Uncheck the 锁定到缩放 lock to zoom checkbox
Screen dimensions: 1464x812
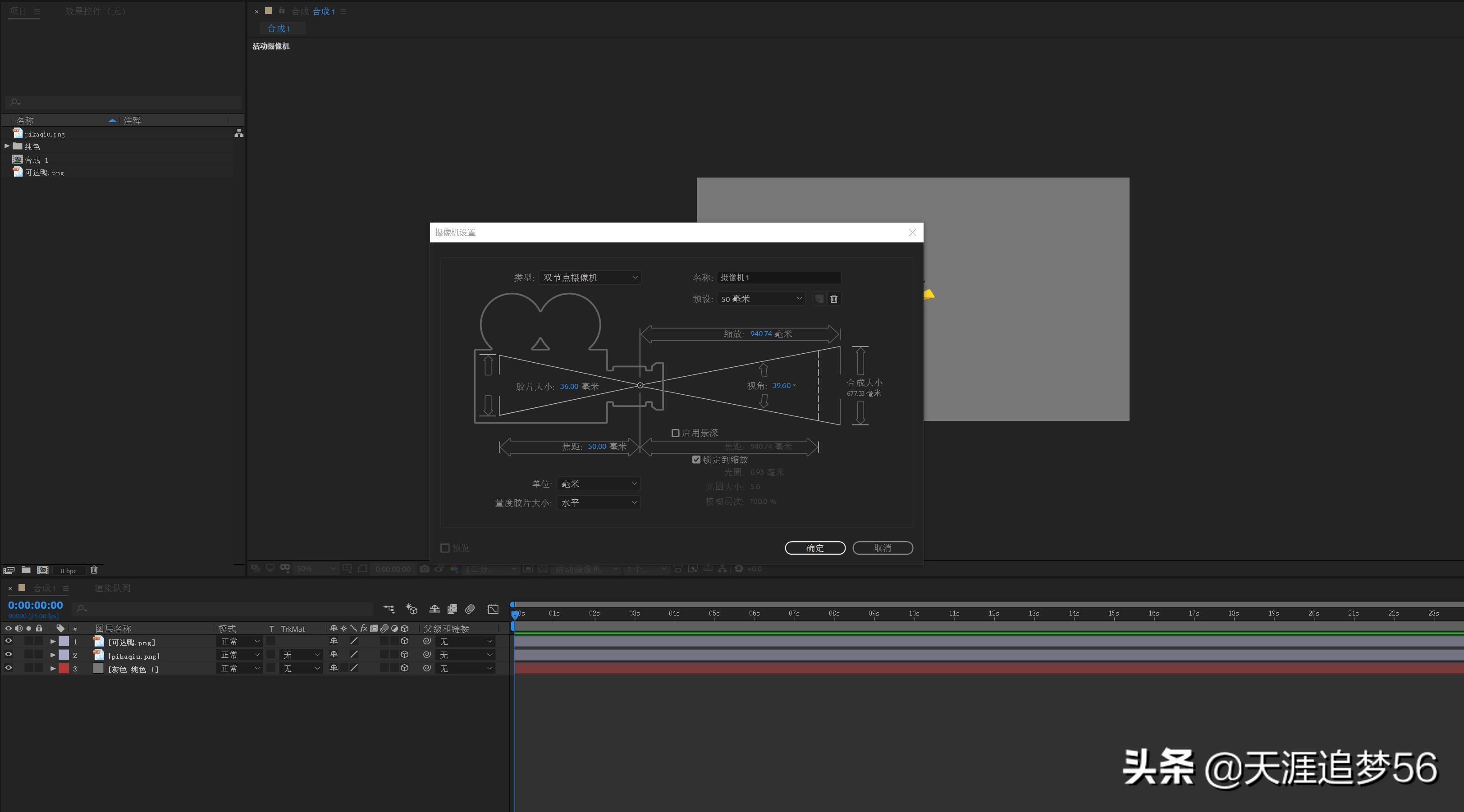click(x=696, y=460)
